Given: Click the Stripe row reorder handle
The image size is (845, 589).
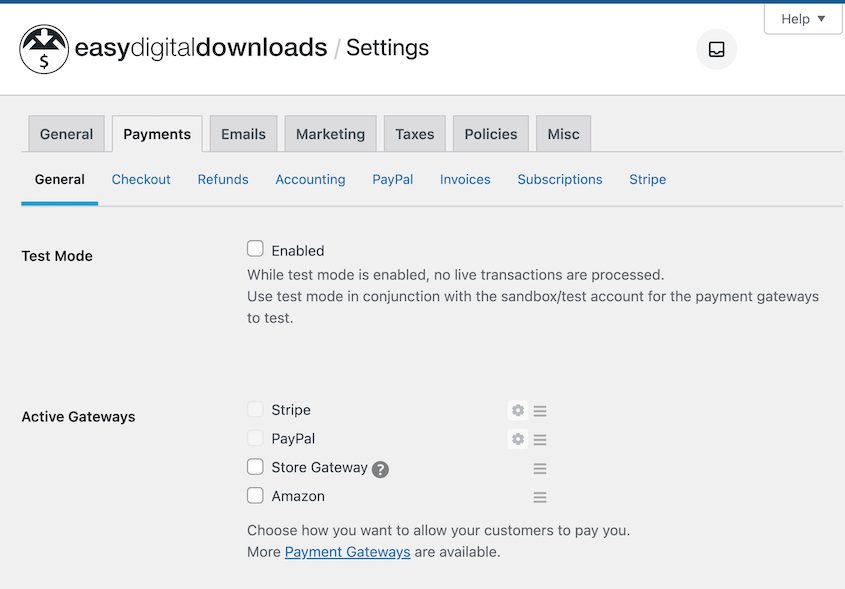Looking at the screenshot, I should point(540,411).
